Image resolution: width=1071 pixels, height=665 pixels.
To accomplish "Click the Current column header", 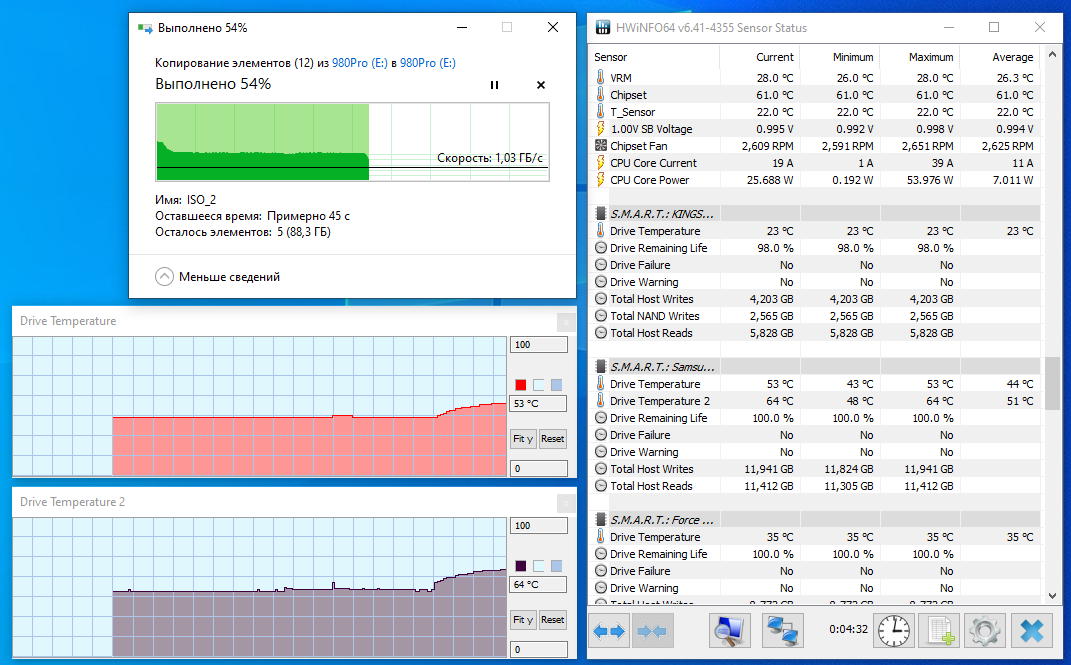I will click(759, 57).
